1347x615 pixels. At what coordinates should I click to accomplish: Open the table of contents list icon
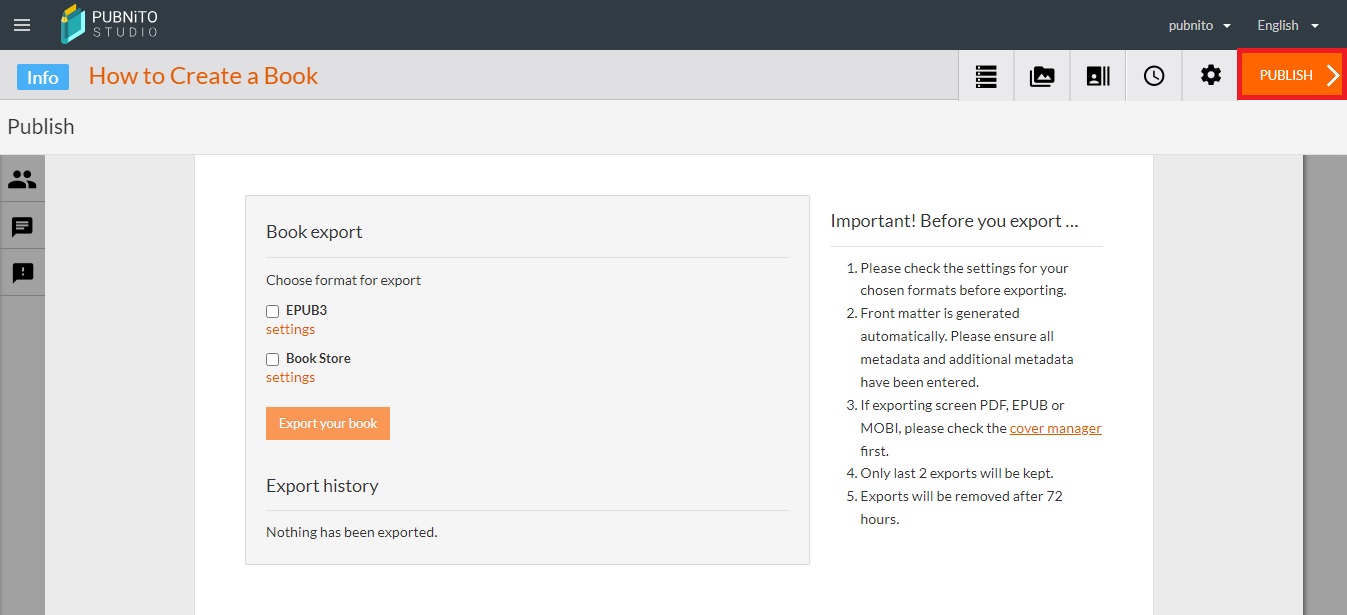tap(986, 76)
